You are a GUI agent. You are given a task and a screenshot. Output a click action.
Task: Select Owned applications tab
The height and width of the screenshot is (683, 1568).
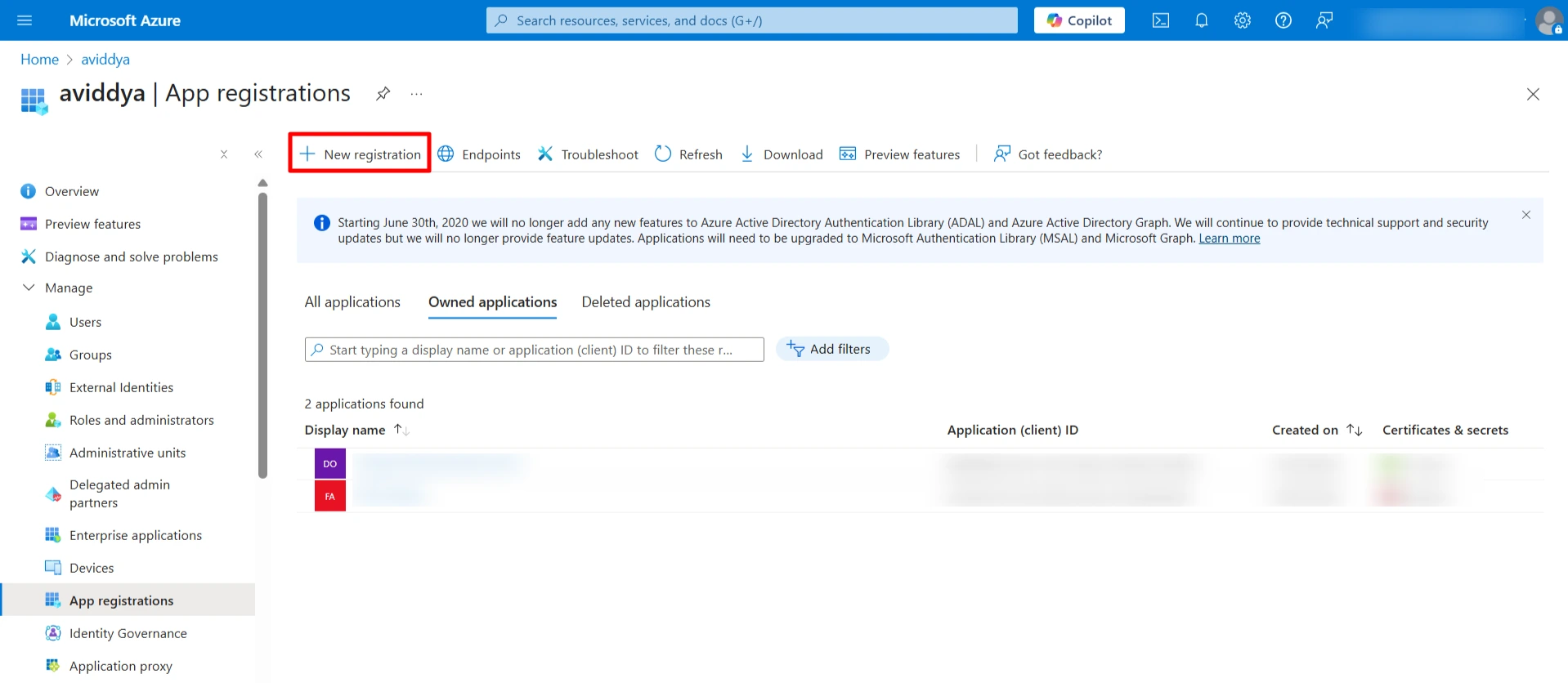coord(493,302)
